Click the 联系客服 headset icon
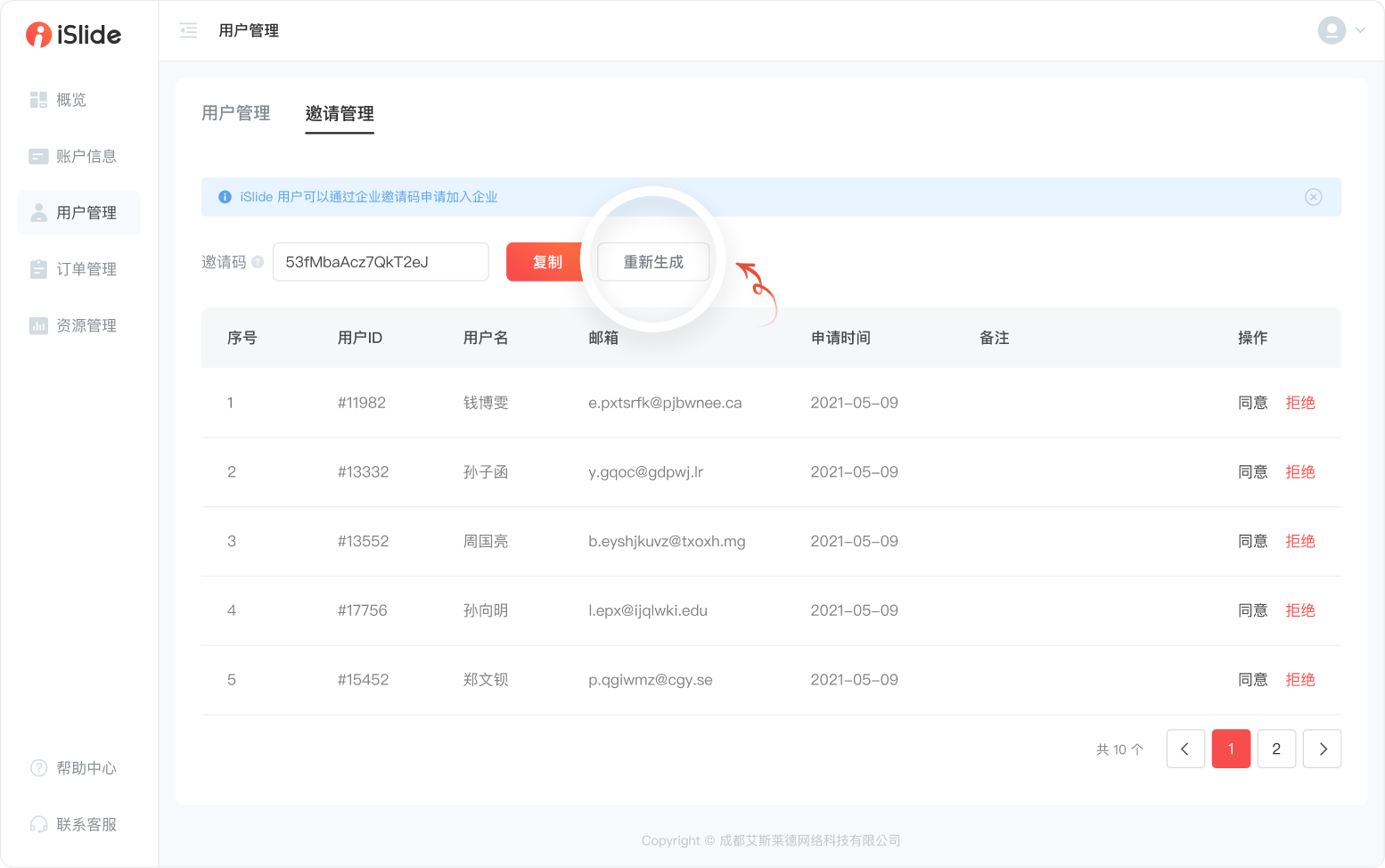This screenshot has width=1385, height=868. (x=38, y=824)
